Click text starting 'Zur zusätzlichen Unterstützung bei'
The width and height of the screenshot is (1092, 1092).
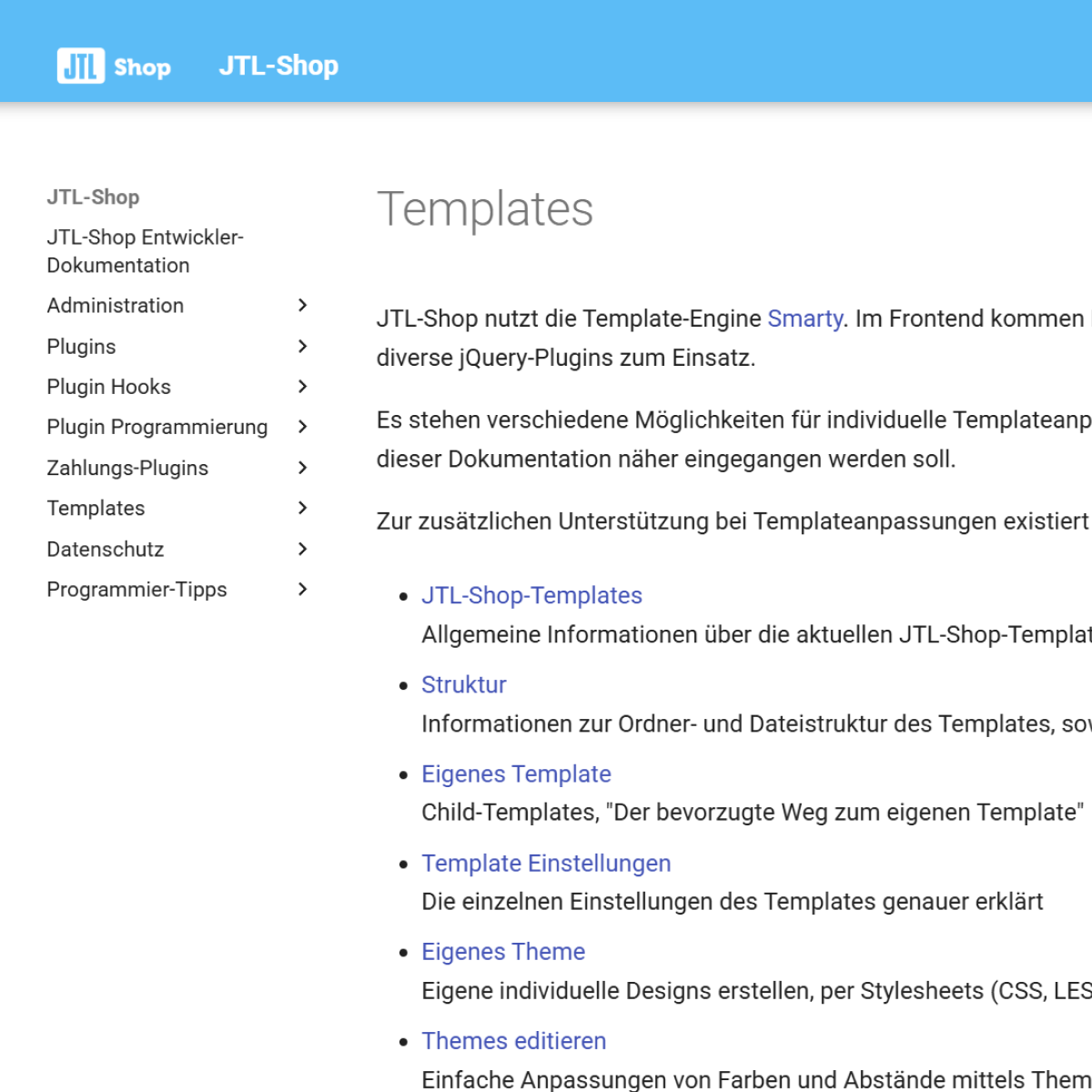pos(733,521)
